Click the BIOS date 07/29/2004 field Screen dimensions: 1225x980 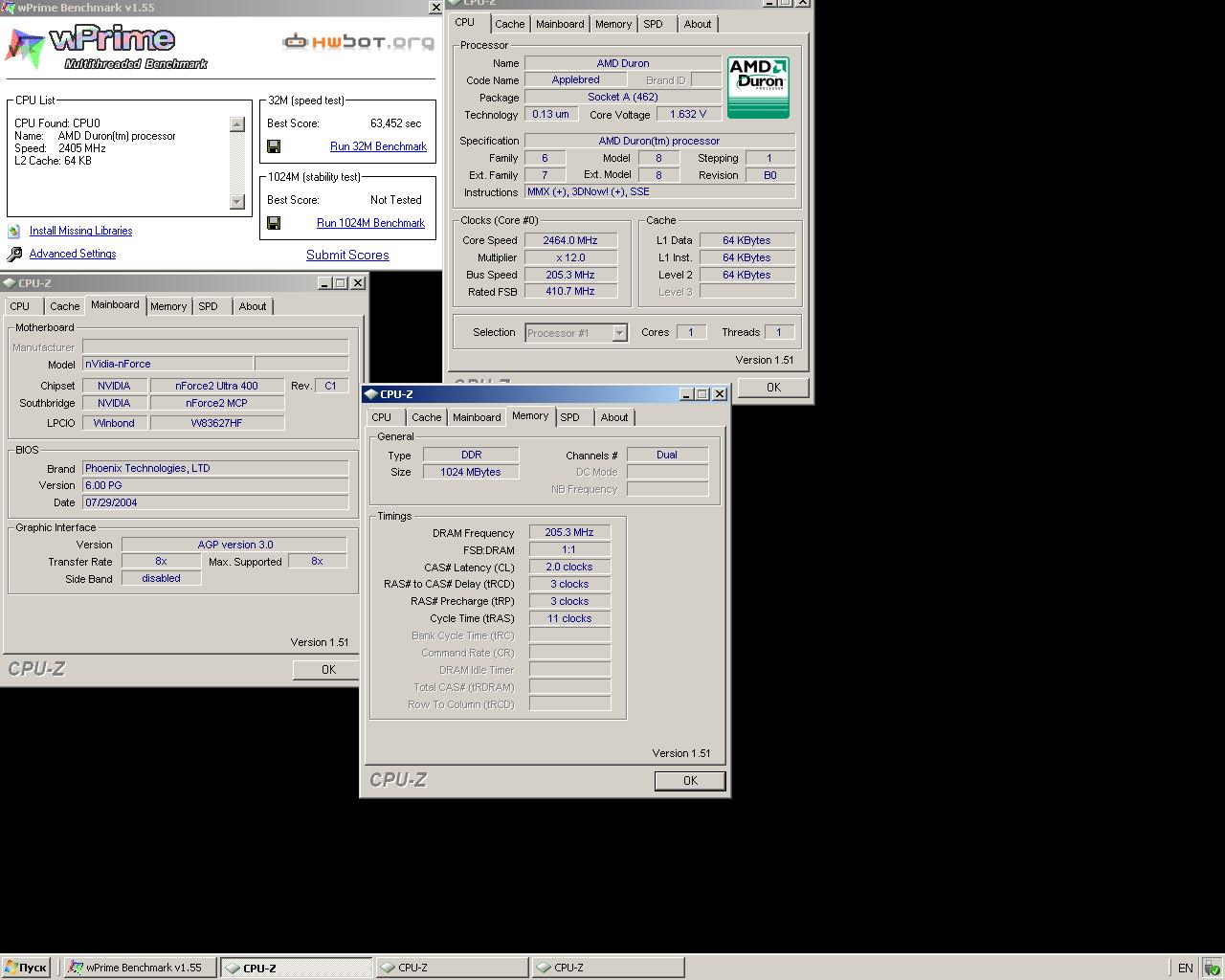point(215,502)
